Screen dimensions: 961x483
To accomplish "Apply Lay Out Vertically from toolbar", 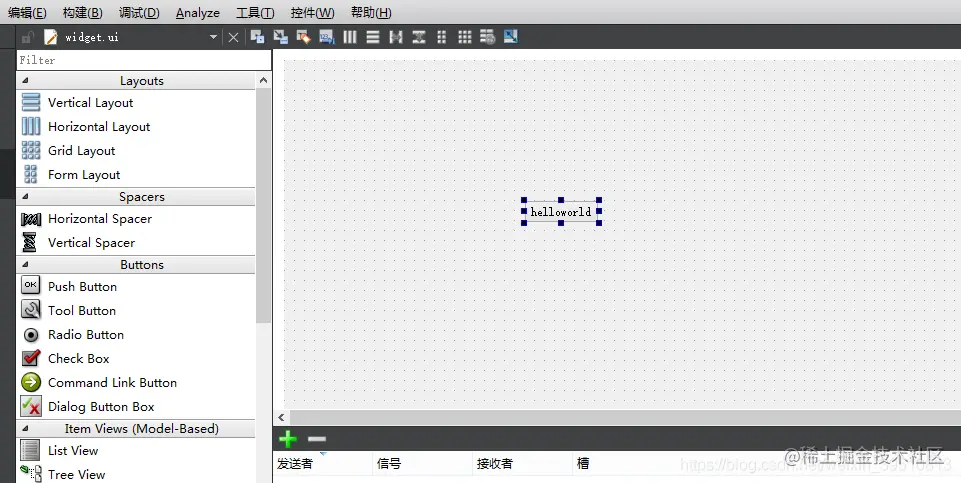I will (x=373, y=37).
